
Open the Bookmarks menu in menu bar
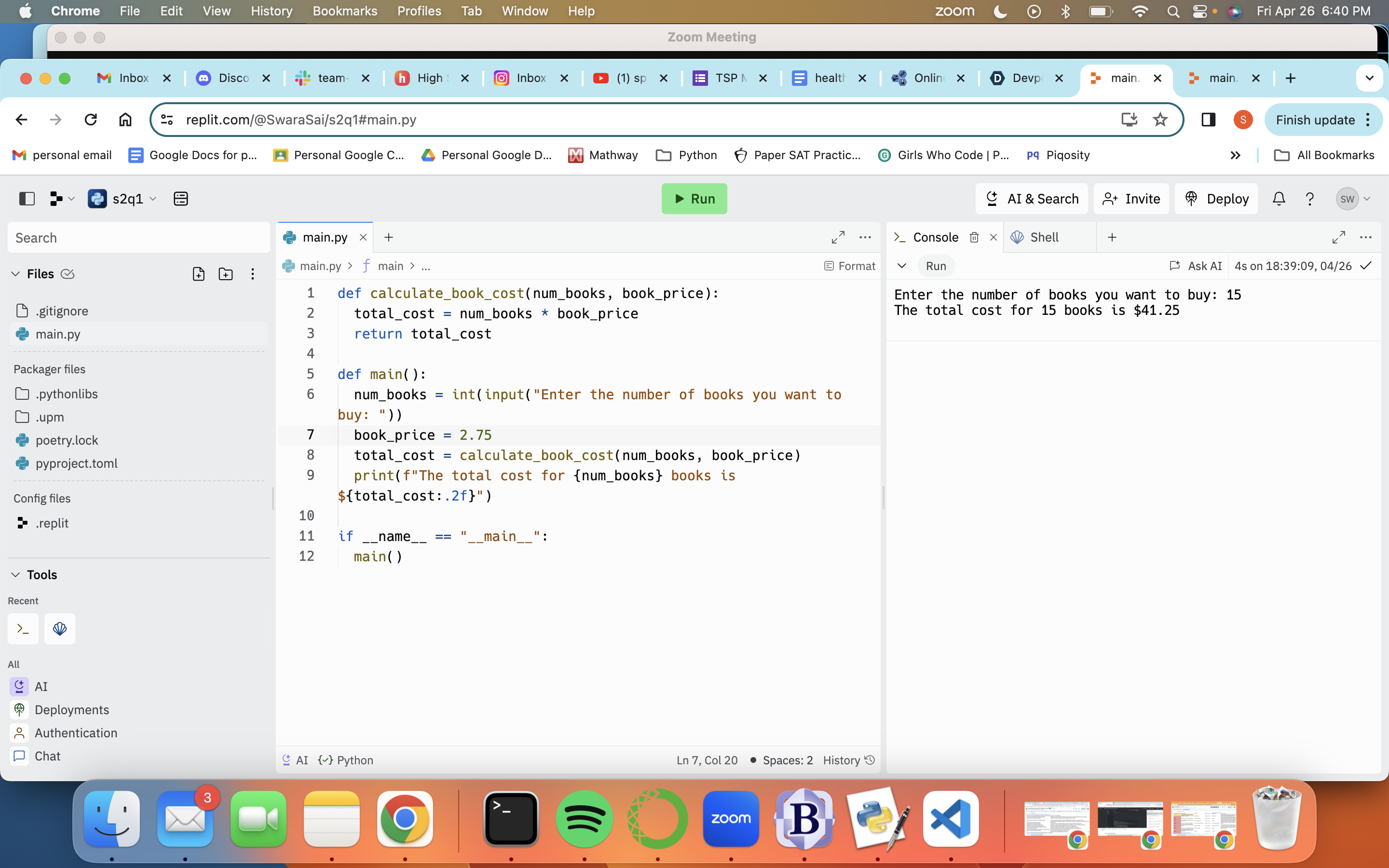click(344, 11)
